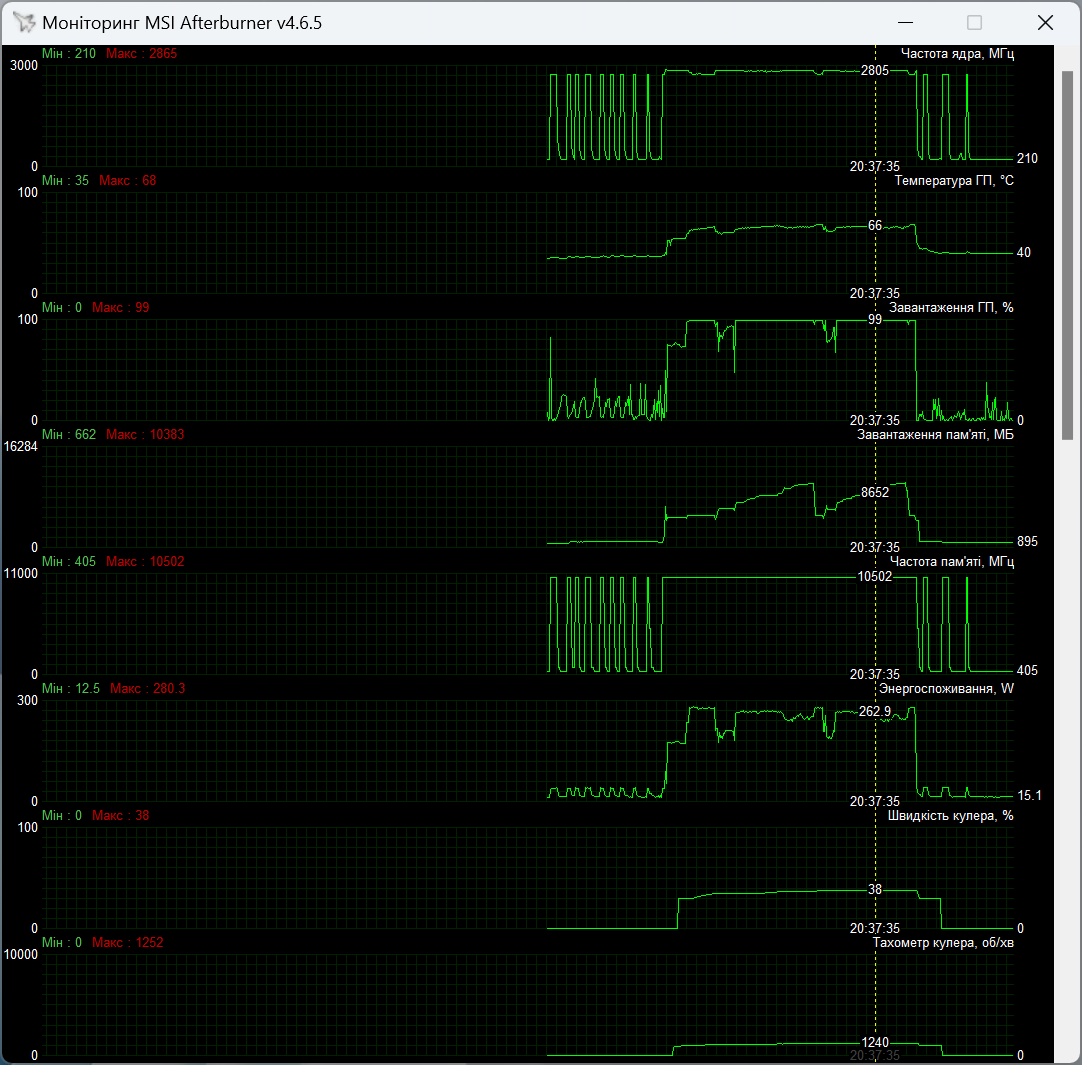
Task: Click current core clock value 210
Action: click(x=1027, y=159)
